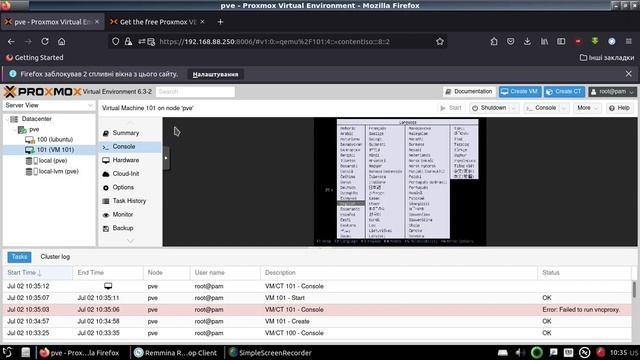Click the volume speaker tray icon
This screenshot has height=360, width=640.
[x=520, y=352]
